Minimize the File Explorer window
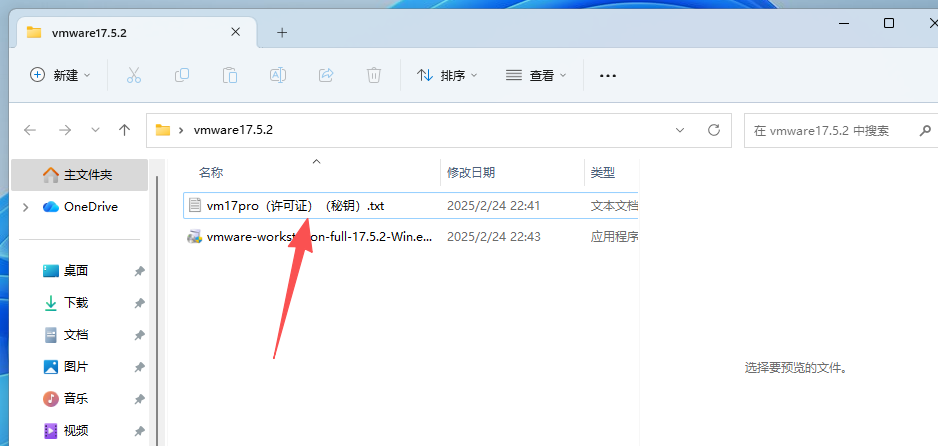This screenshot has width=938, height=446. pyautogui.click(x=843, y=23)
